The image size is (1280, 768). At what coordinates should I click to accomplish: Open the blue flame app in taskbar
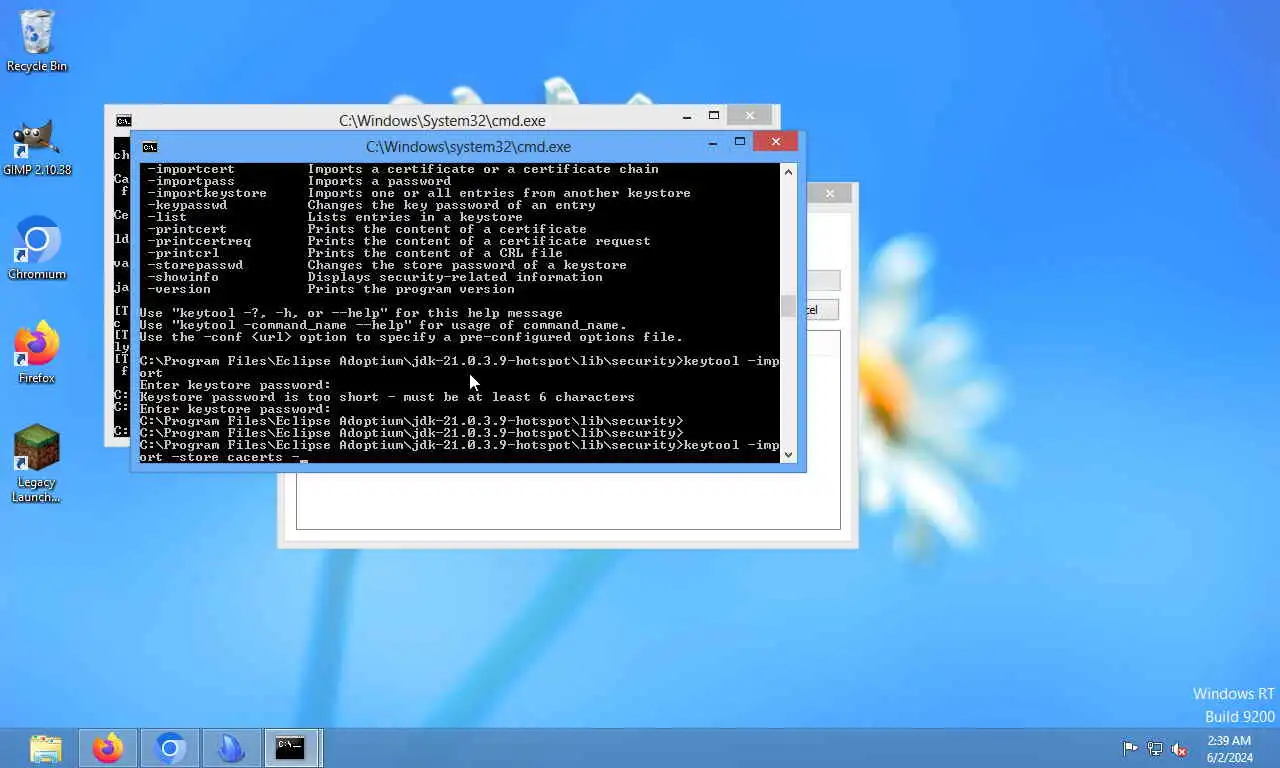[231, 748]
